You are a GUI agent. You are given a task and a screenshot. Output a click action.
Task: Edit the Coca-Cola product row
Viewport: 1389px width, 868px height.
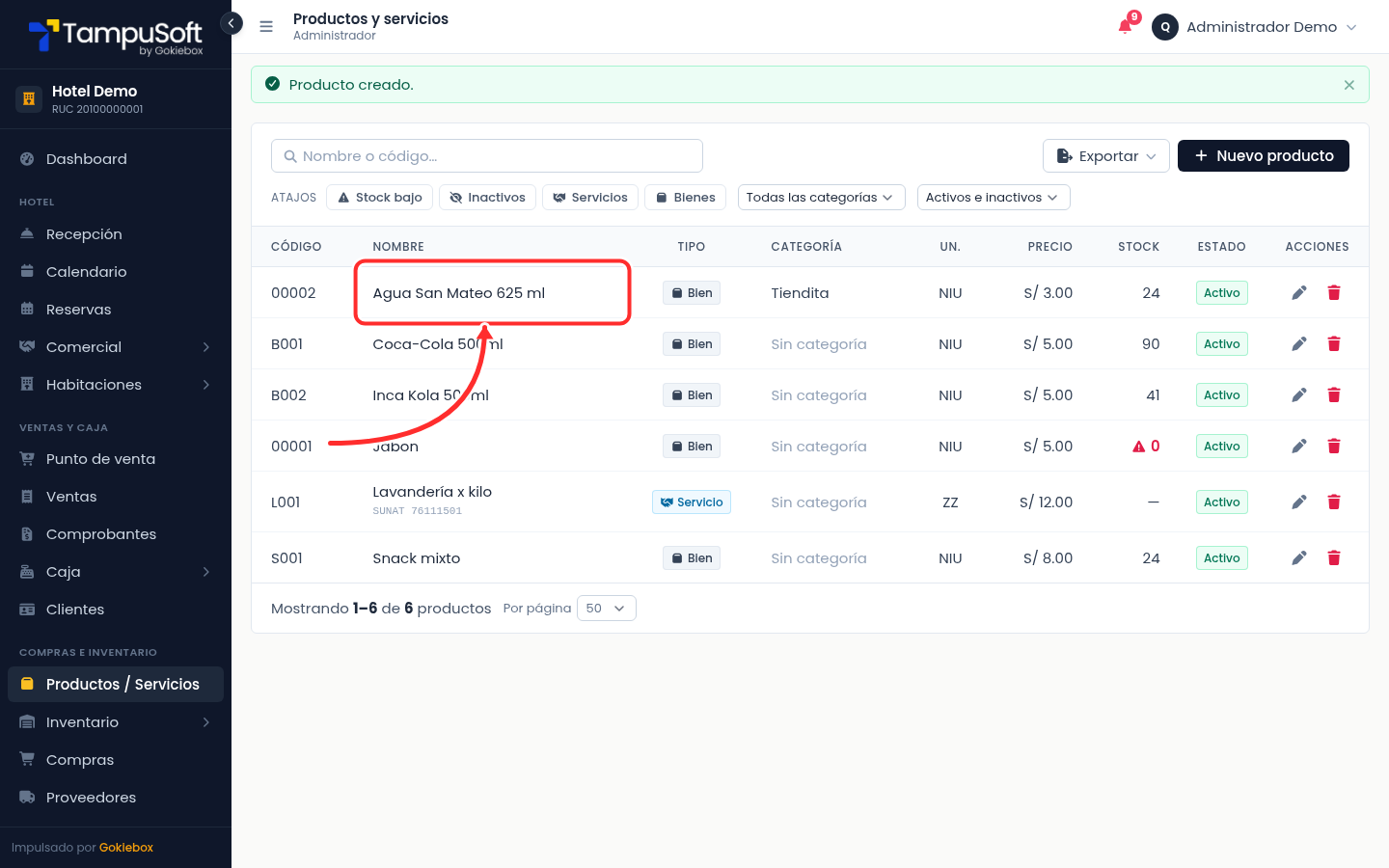(x=1299, y=344)
